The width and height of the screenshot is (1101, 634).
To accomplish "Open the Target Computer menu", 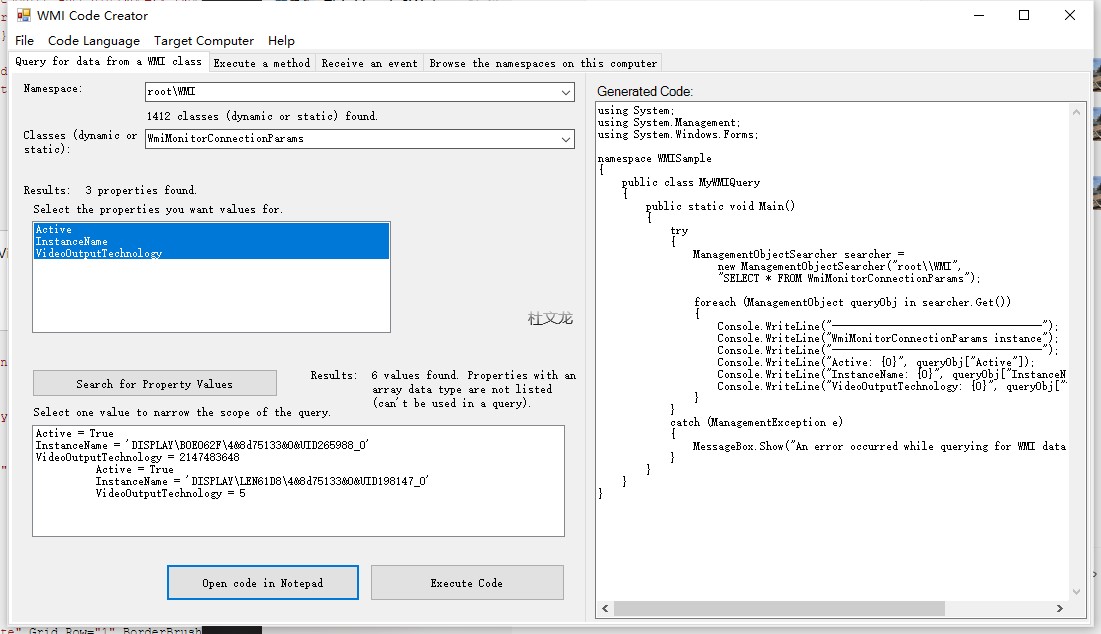I will click(204, 41).
